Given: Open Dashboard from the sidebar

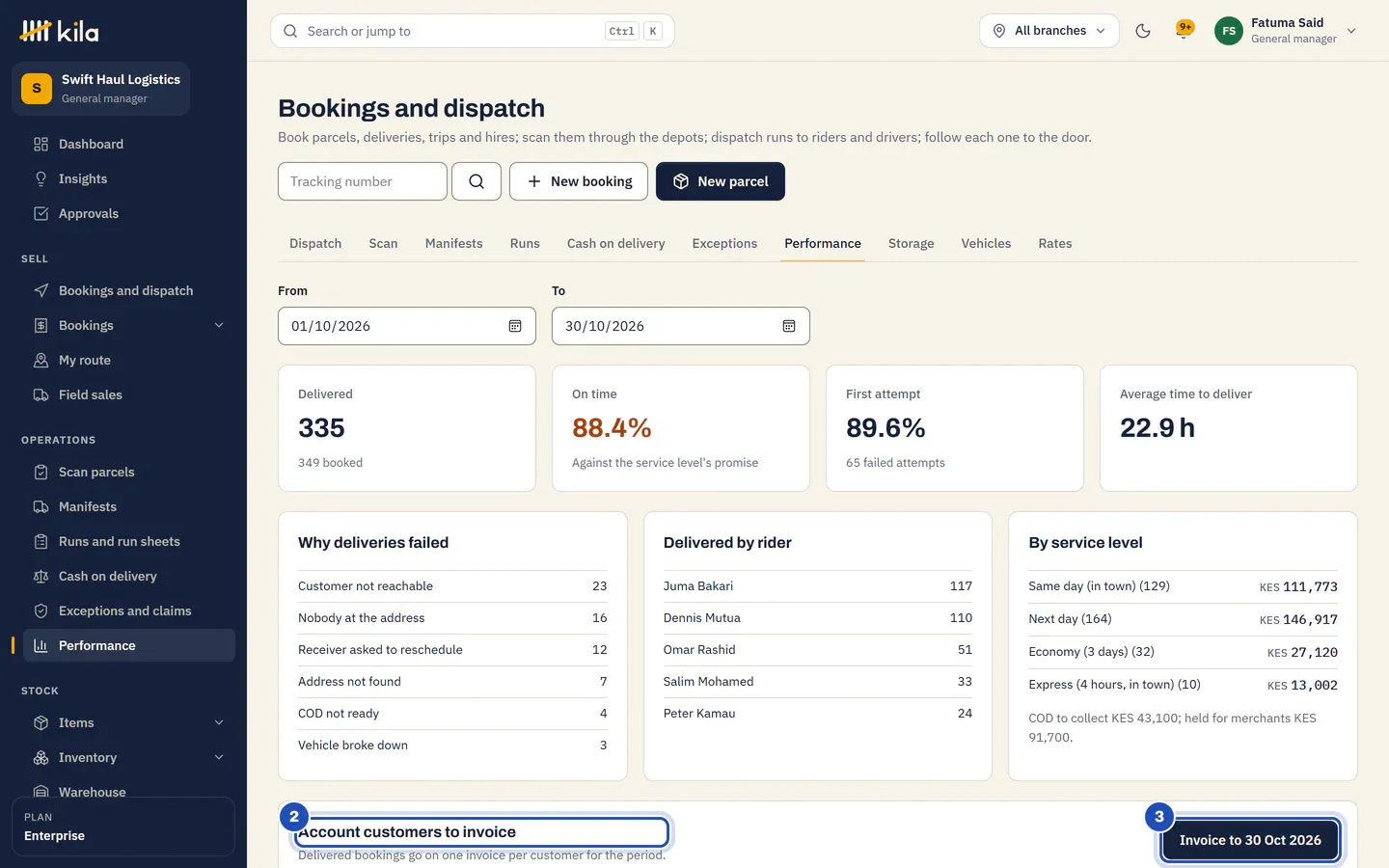Looking at the screenshot, I should (x=129, y=144).
